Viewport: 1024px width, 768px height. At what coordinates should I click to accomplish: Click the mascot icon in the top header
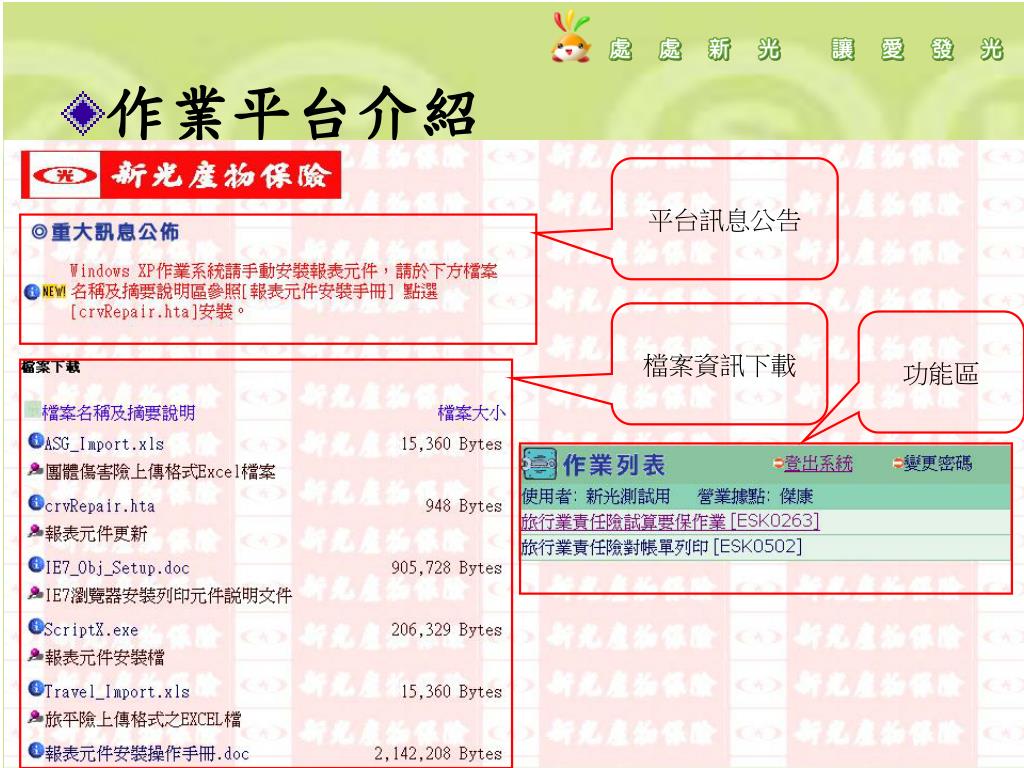click(571, 37)
